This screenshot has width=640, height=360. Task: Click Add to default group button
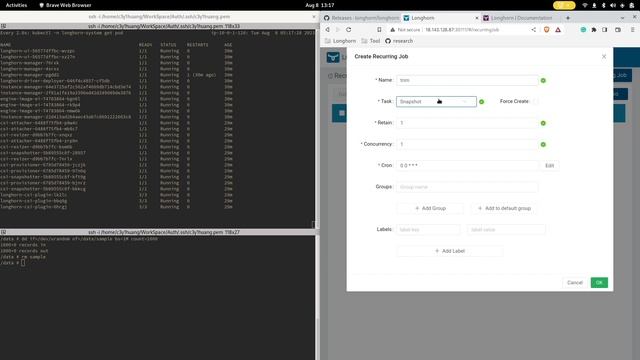[x=504, y=208]
